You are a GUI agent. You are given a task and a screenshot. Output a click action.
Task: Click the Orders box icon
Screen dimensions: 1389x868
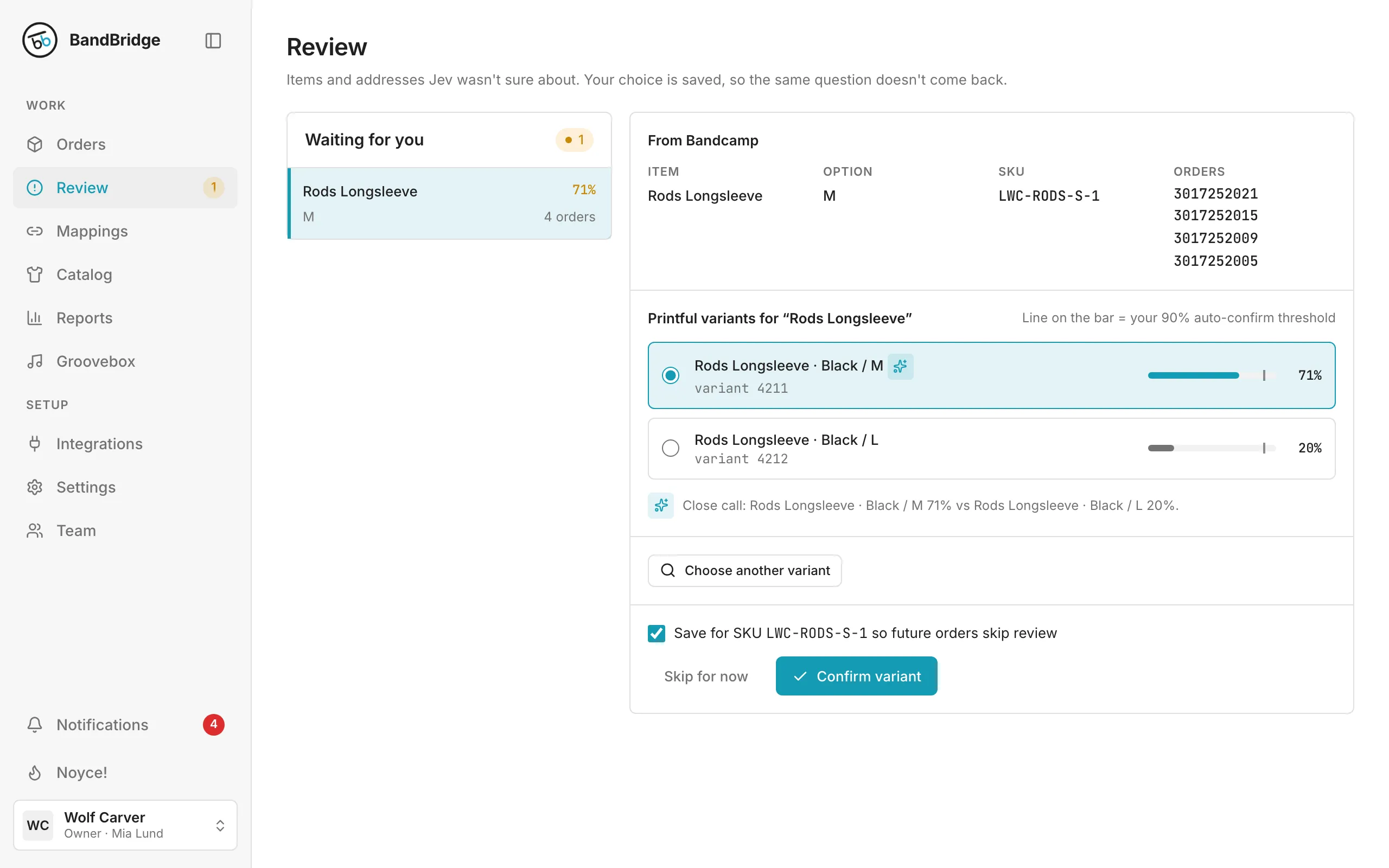coord(34,144)
